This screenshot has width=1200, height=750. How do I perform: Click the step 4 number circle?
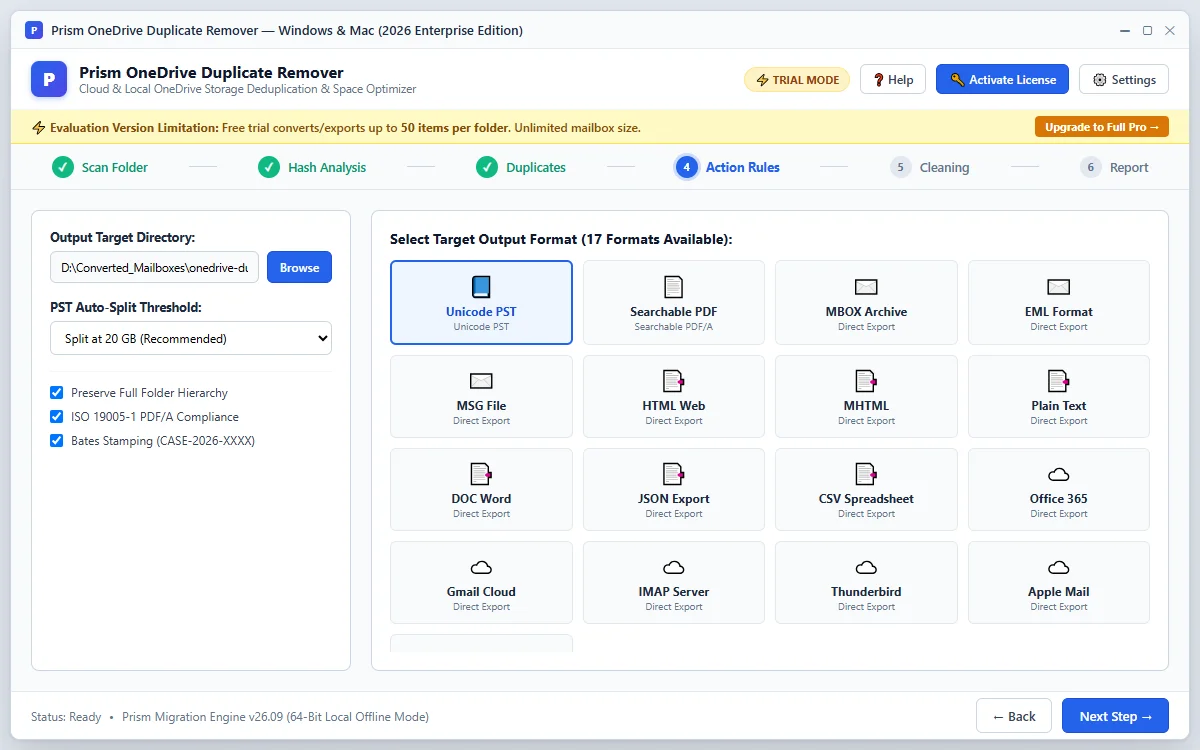(686, 167)
